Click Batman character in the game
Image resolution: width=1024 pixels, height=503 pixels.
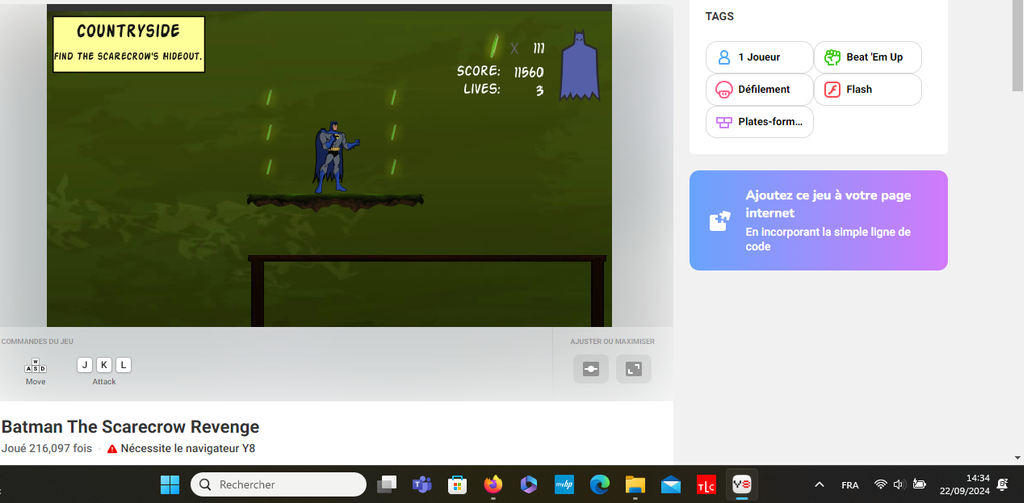tap(331, 157)
